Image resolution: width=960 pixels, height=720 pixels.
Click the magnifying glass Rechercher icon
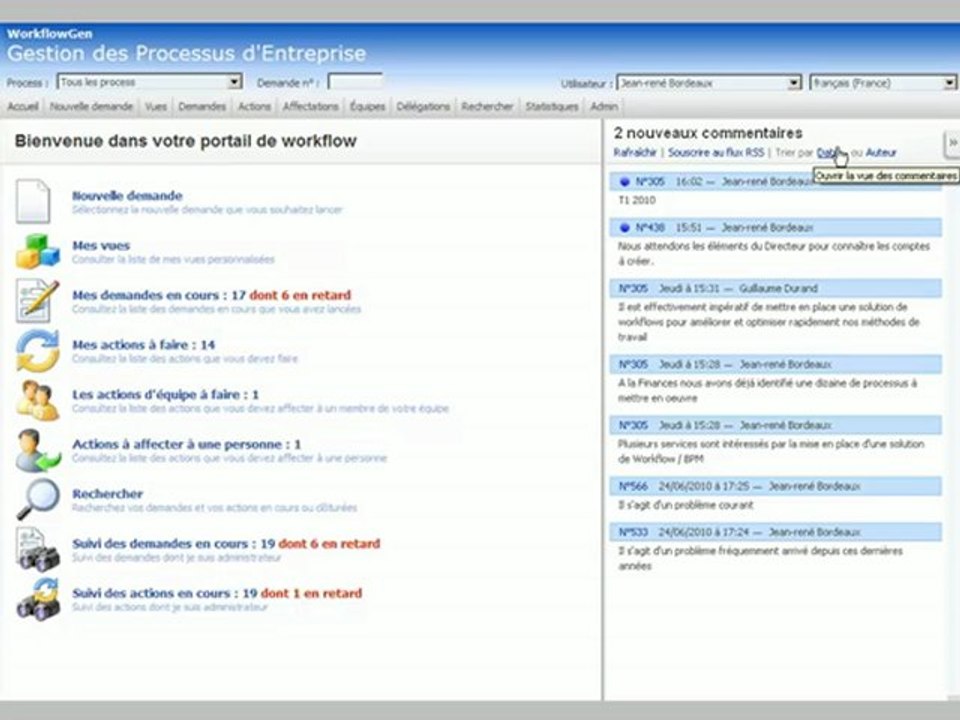(37, 500)
